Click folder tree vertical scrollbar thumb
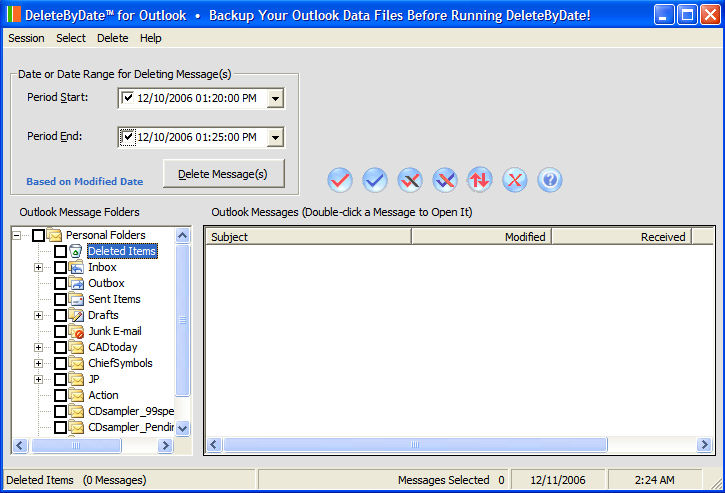725x493 pixels. coord(183,320)
